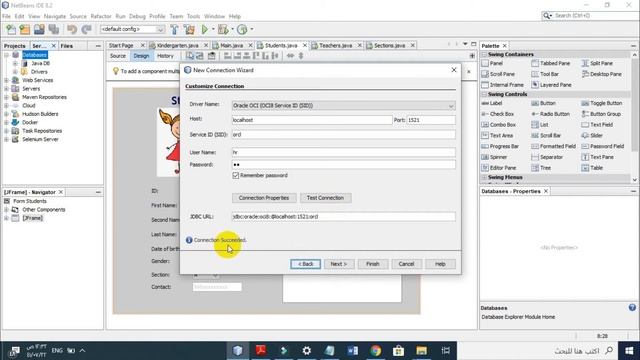
Task: Click the Preview Design icon
Action: (x=211, y=56)
